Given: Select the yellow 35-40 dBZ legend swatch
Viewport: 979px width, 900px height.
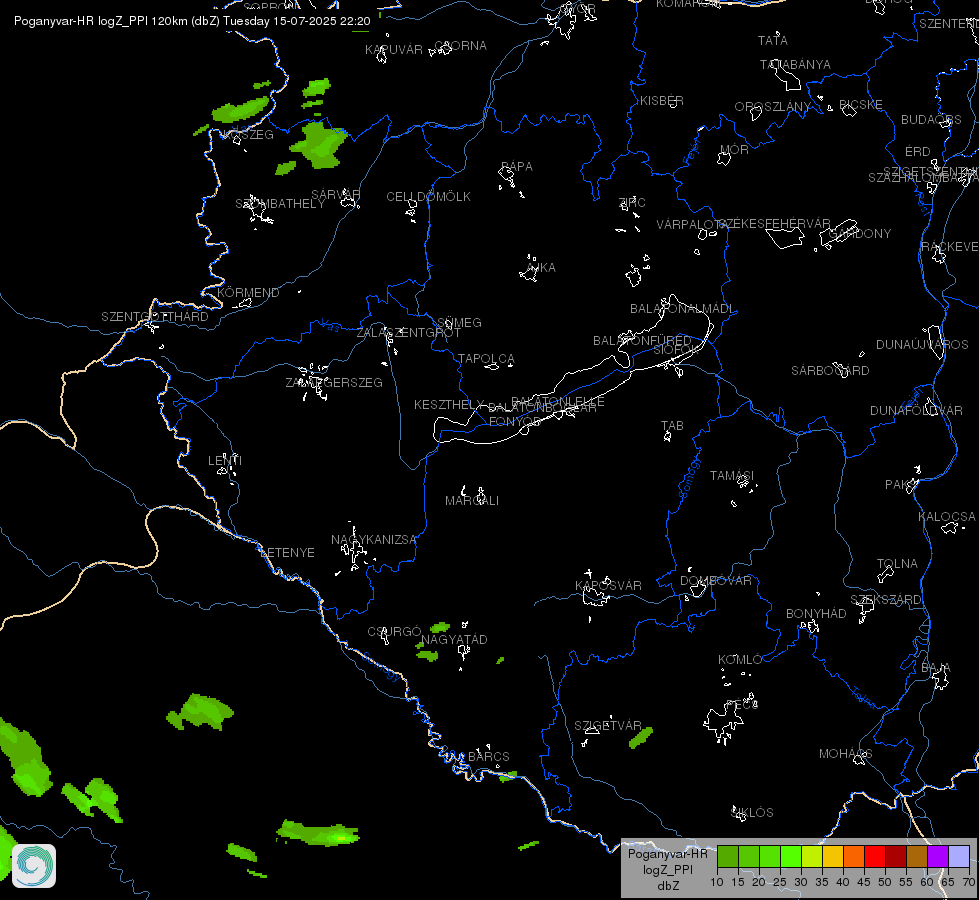Looking at the screenshot, I should click(x=833, y=856).
